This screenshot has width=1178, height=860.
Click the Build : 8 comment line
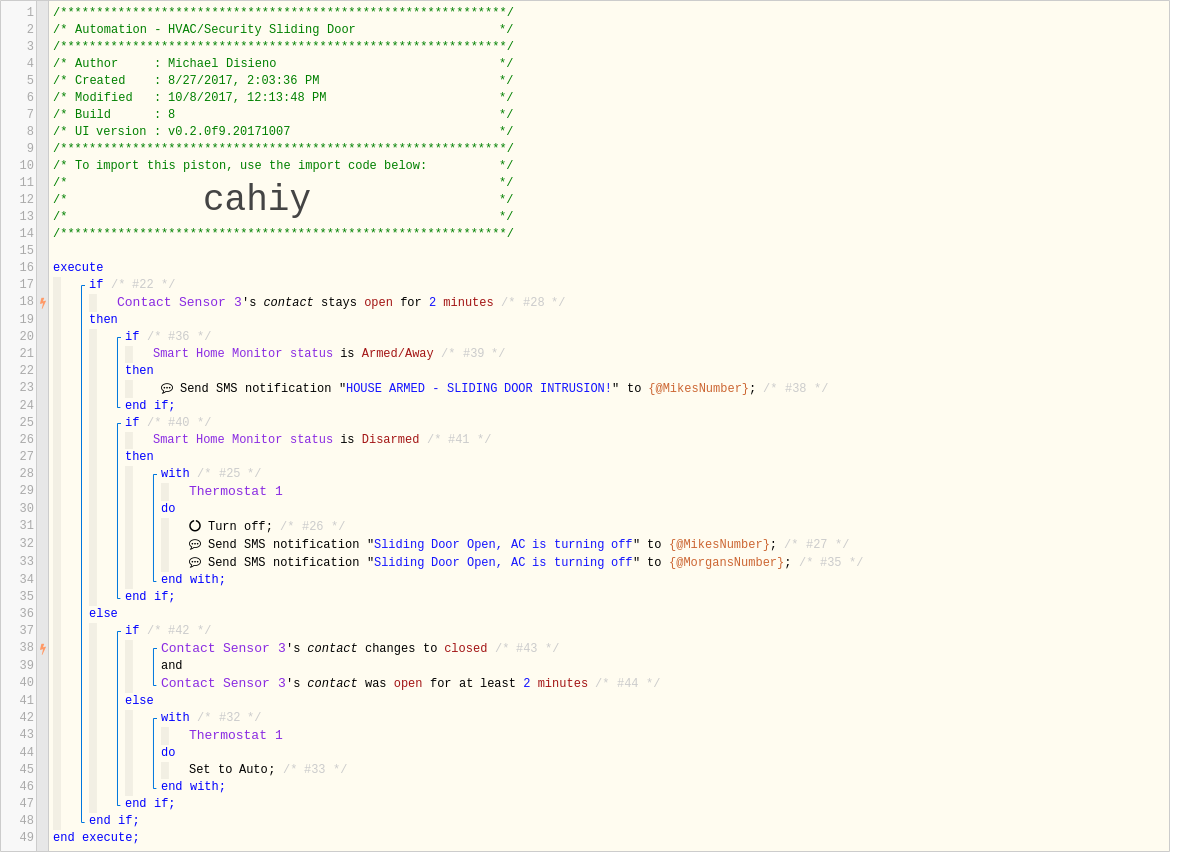pyautogui.click(x=283, y=116)
